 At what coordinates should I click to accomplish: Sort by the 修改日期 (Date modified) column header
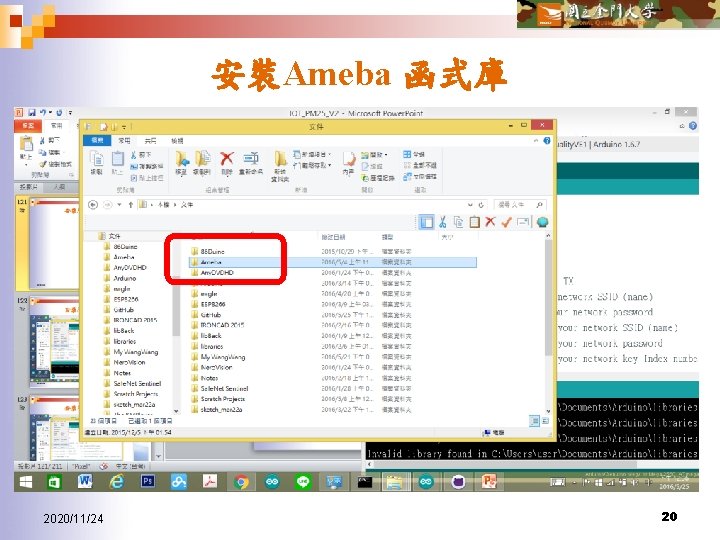click(x=333, y=237)
